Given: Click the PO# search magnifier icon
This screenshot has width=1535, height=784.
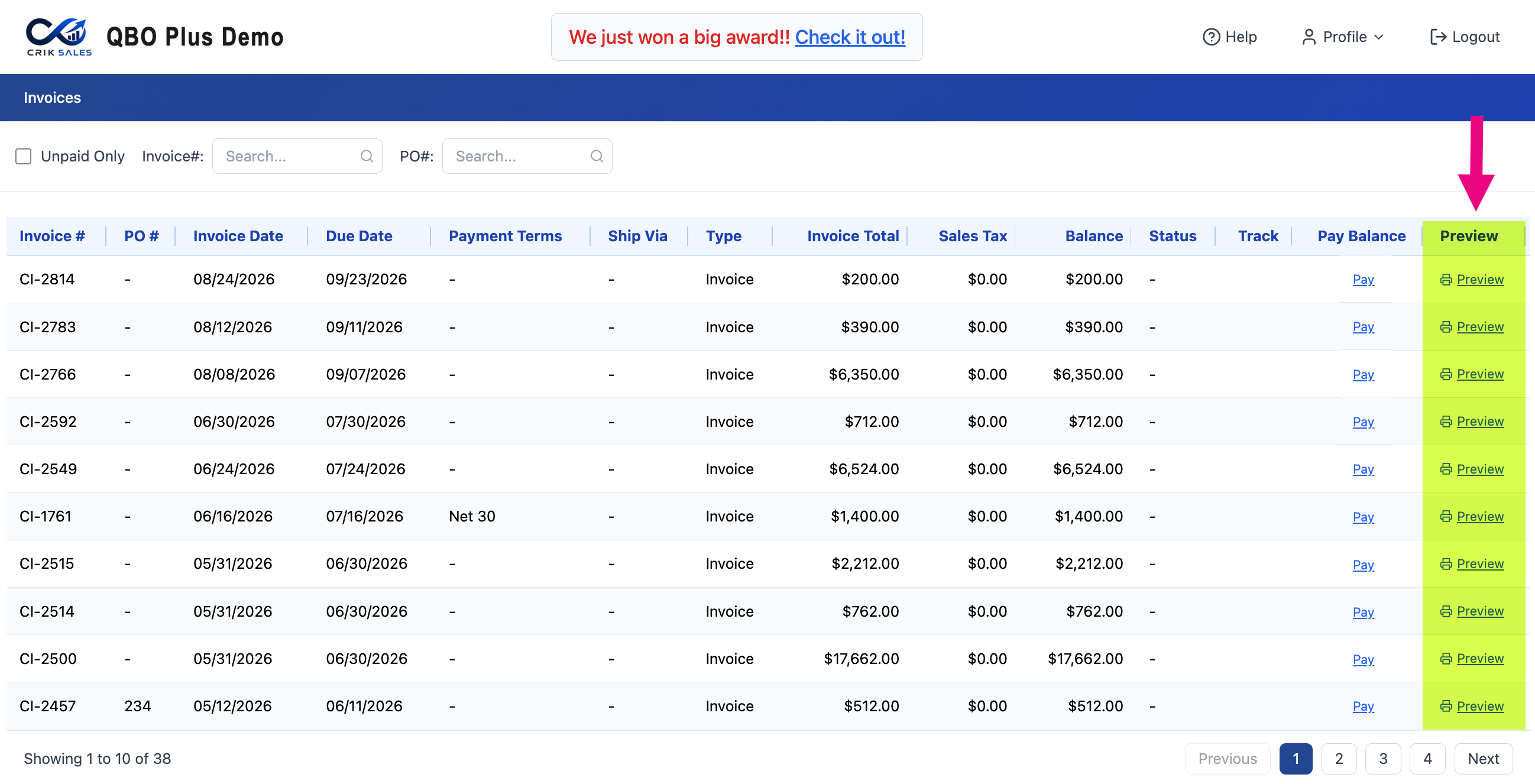Looking at the screenshot, I should pyautogui.click(x=597, y=156).
